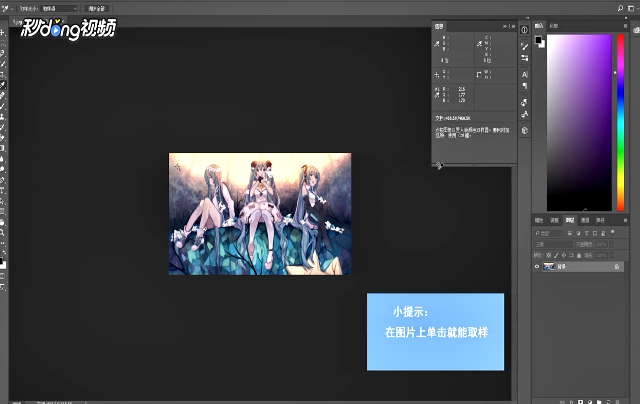Toggle the type layer filter icon
The image size is (640, 404).
tap(587, 233)
